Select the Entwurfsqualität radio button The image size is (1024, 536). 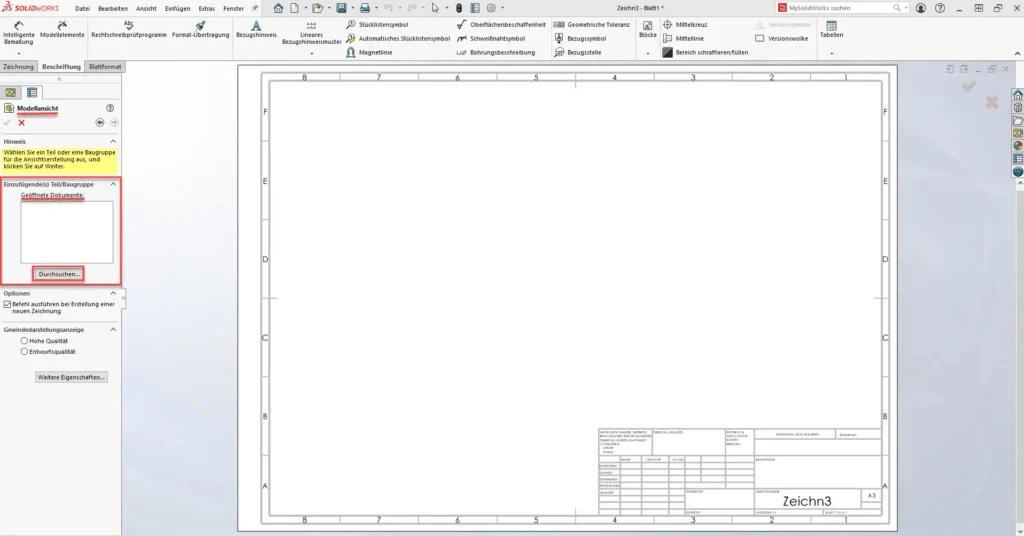[x=24, y=352]
